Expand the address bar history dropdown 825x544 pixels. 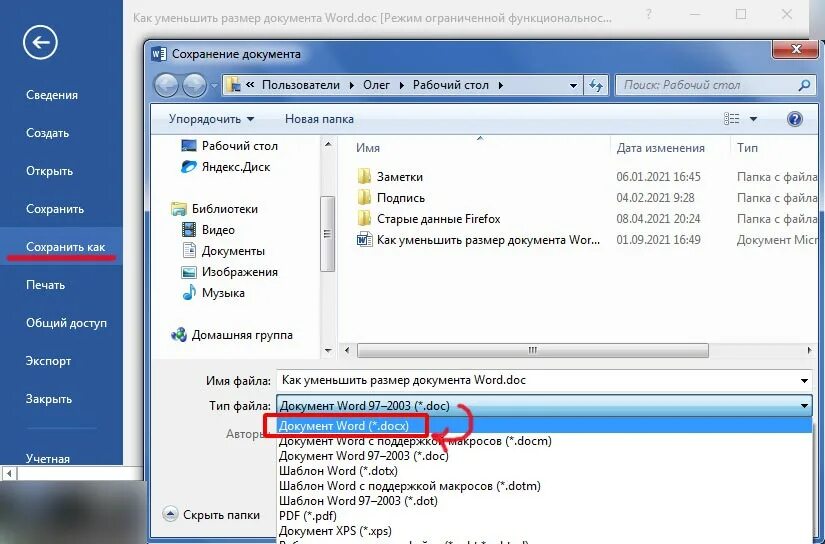573,85
